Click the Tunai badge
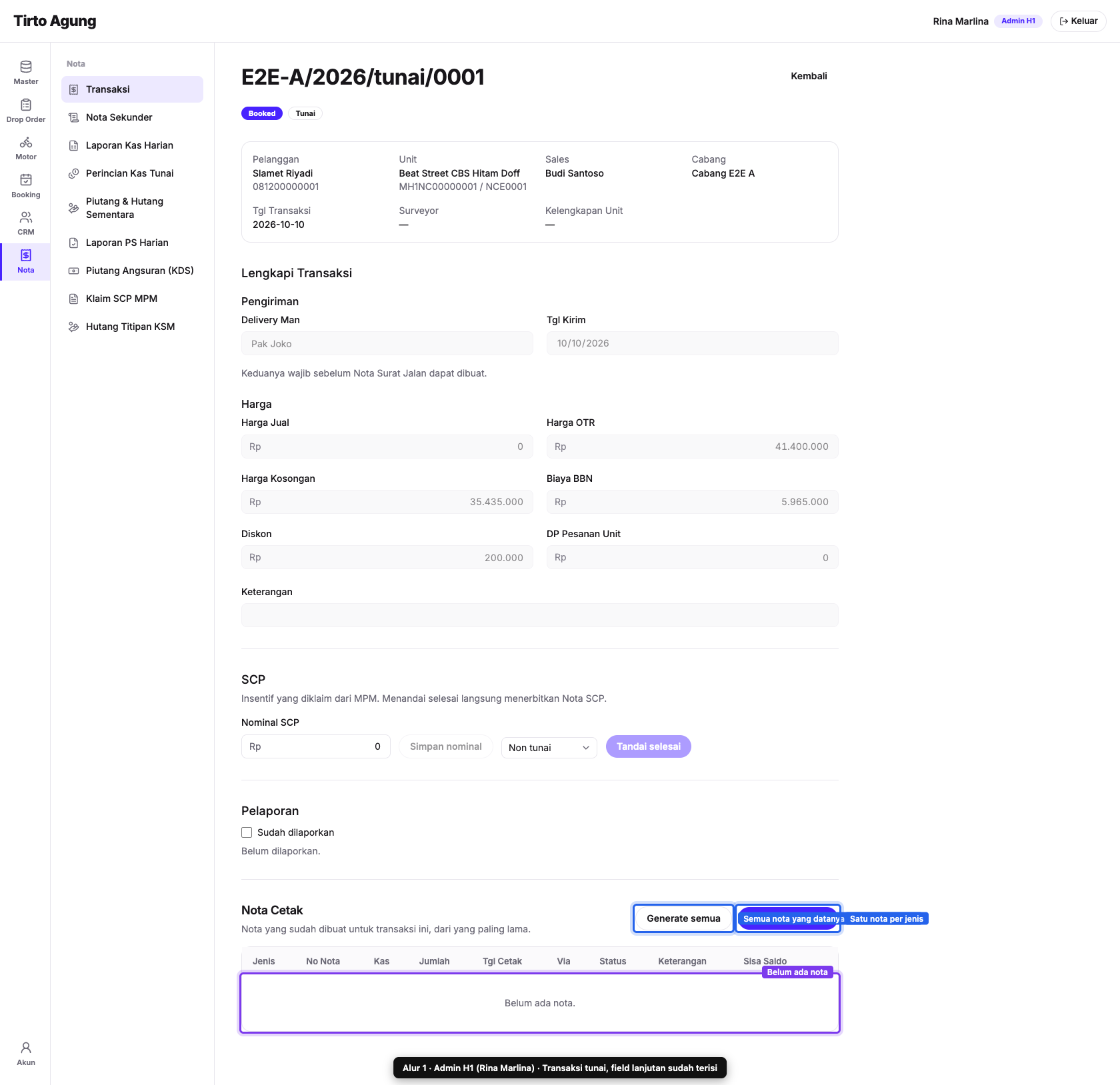 point(305,113)
